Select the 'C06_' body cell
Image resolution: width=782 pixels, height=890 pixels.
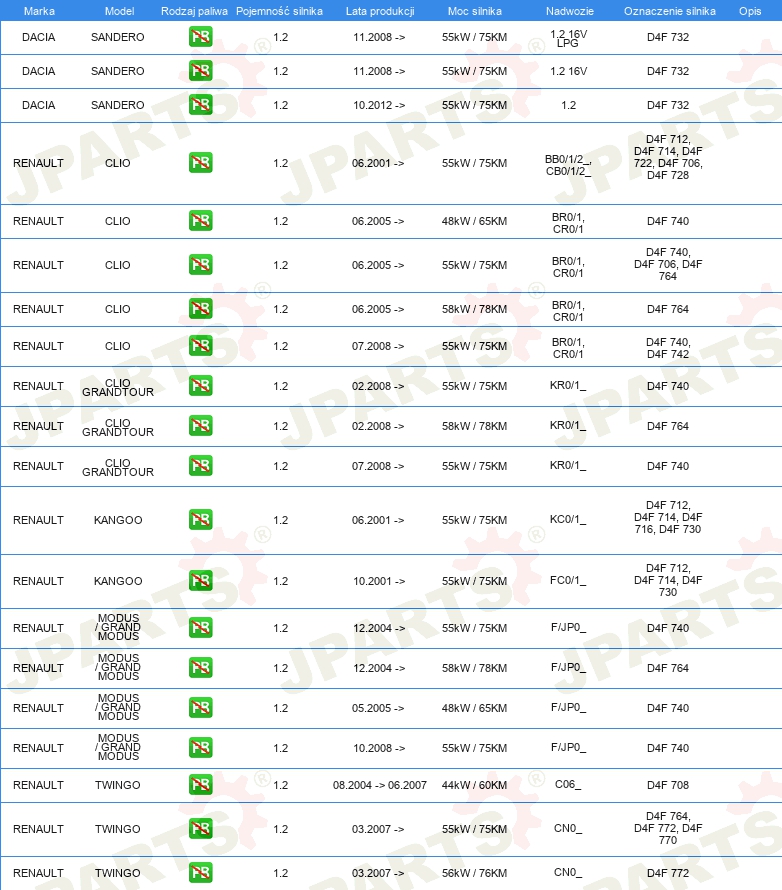568,784
